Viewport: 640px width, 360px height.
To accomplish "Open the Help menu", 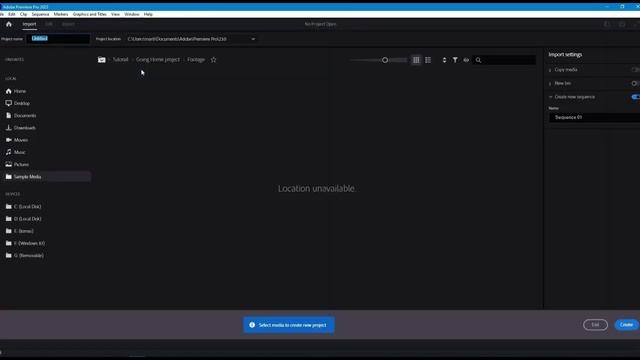I will click(x=148, y=14).
